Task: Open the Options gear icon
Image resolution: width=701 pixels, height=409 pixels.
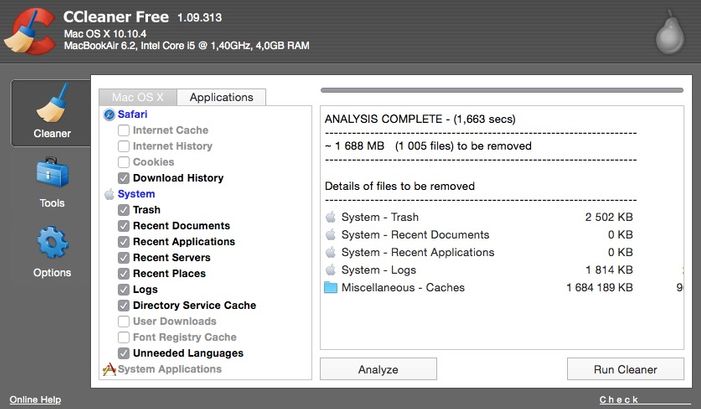Action: point(52,243)
